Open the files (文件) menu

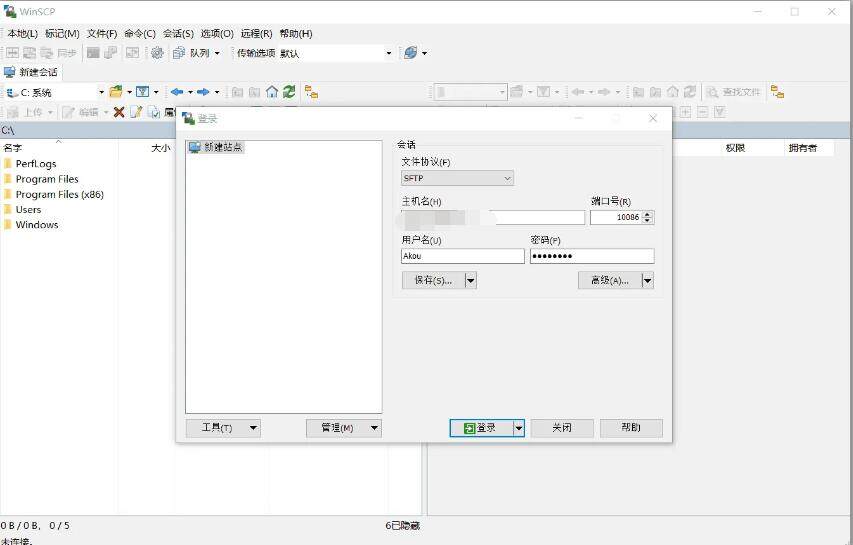point(102,34)
